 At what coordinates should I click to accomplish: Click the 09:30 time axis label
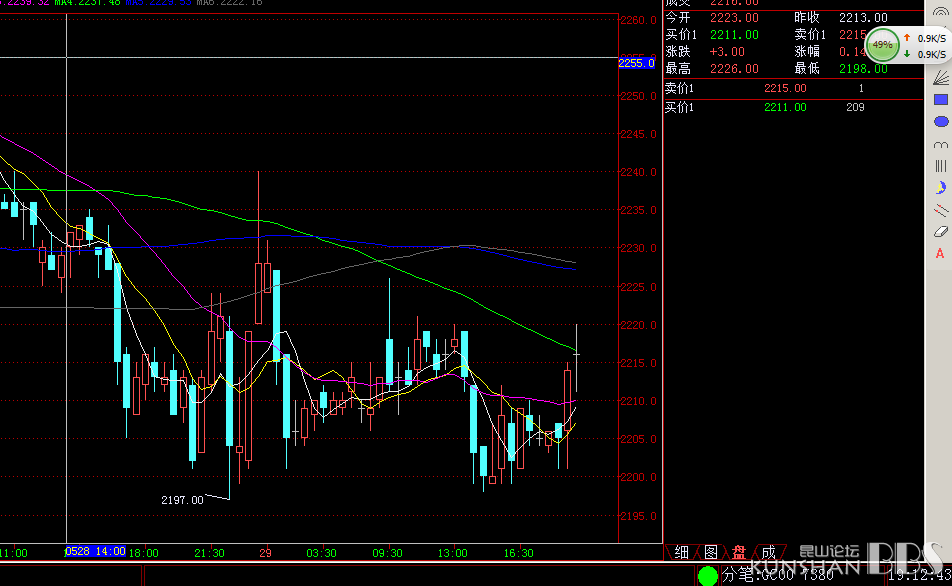pos(387,553)
